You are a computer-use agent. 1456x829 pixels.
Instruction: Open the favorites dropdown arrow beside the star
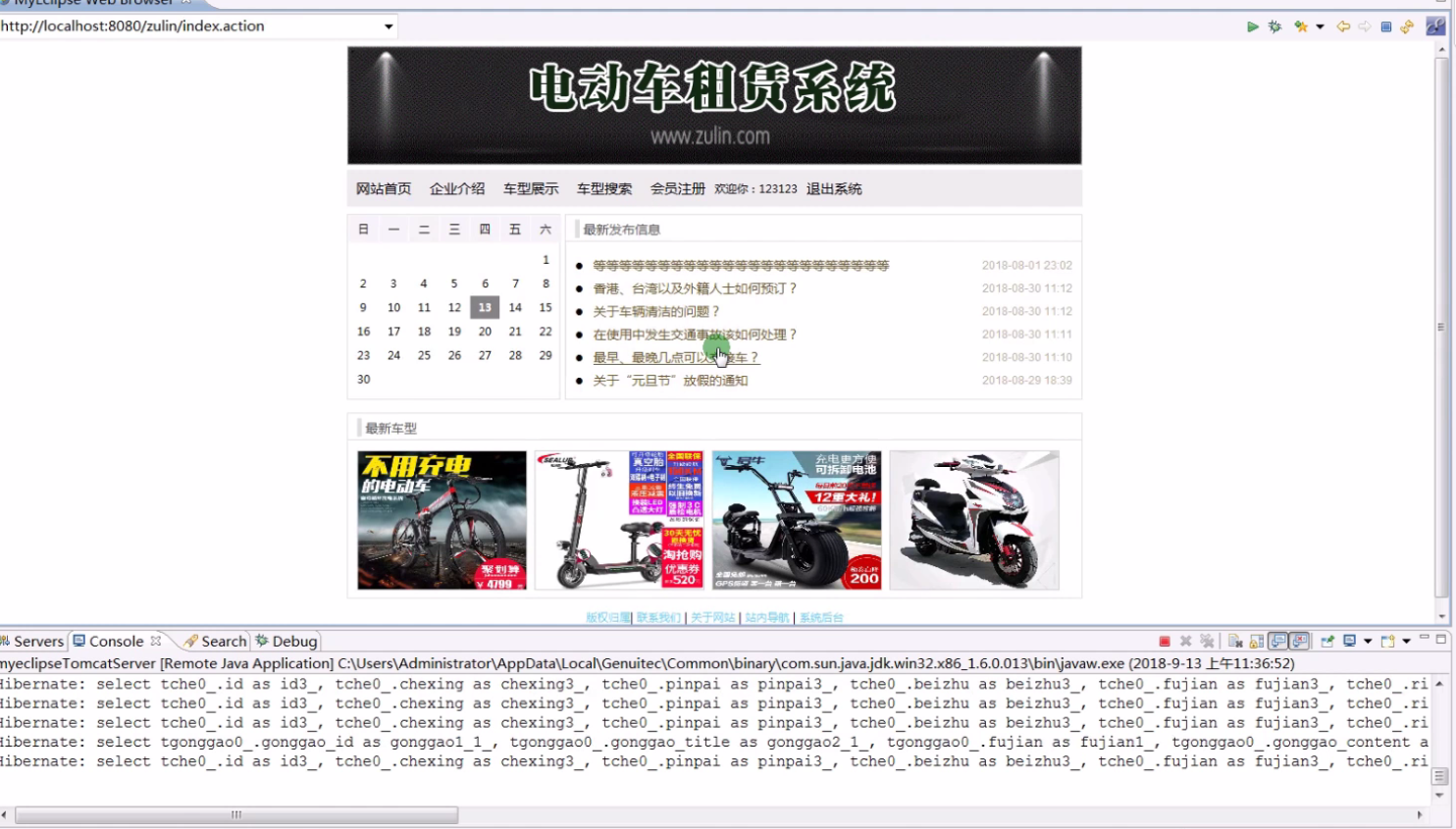click(1320, 26)
